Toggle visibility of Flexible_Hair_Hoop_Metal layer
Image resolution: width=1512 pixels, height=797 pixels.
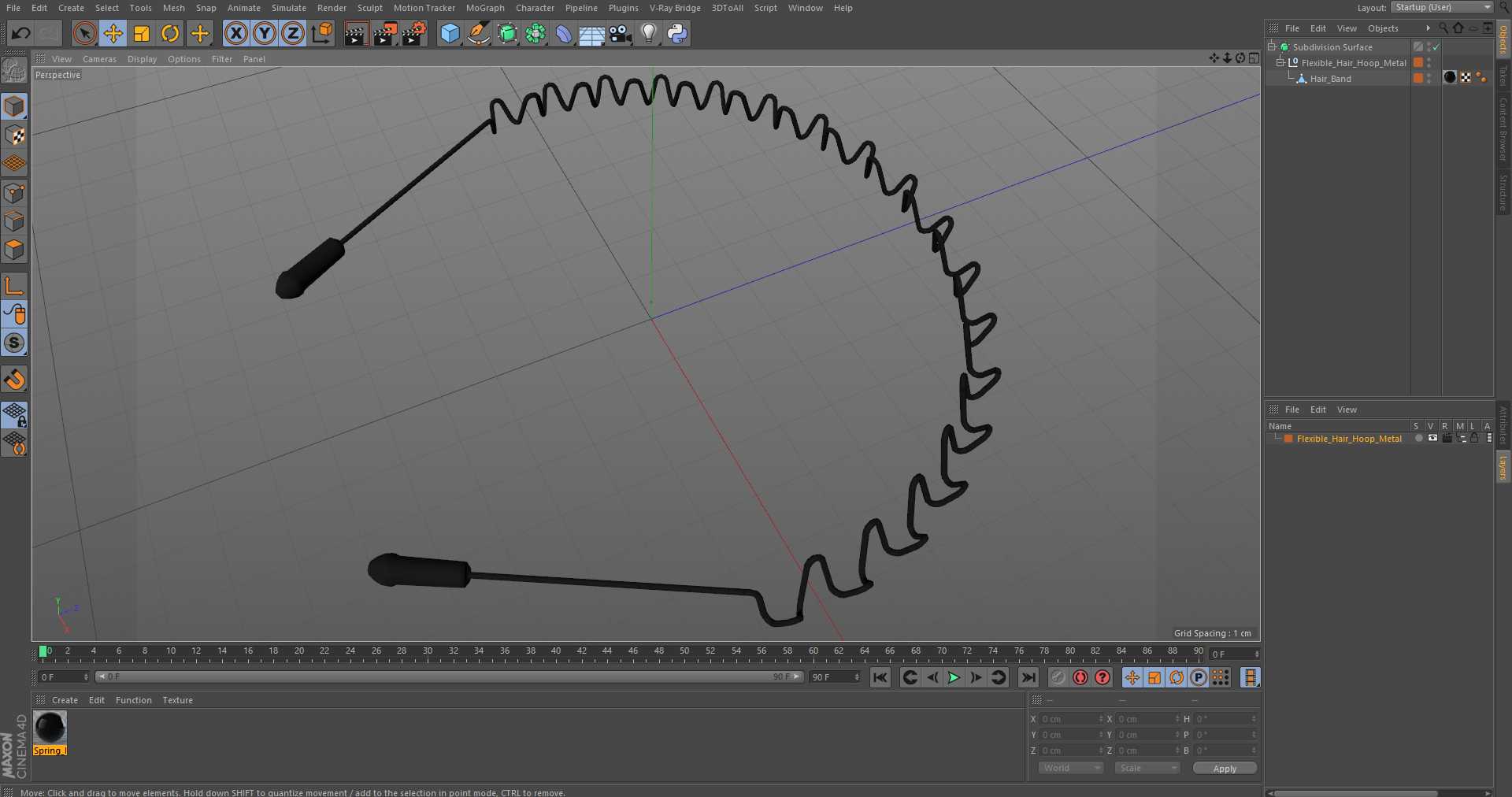pos(1432,438)
